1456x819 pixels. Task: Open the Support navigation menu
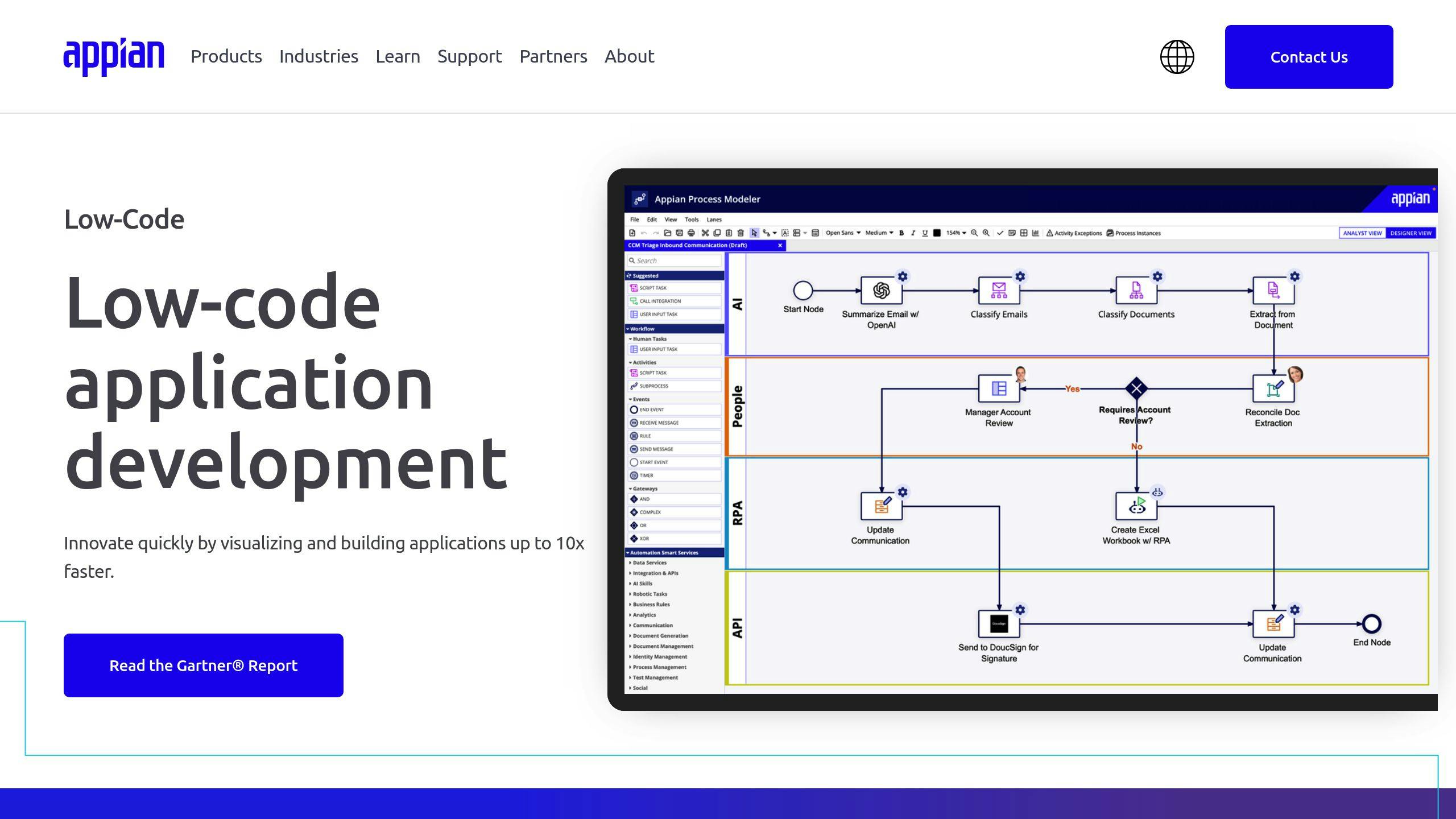[470, 56]
